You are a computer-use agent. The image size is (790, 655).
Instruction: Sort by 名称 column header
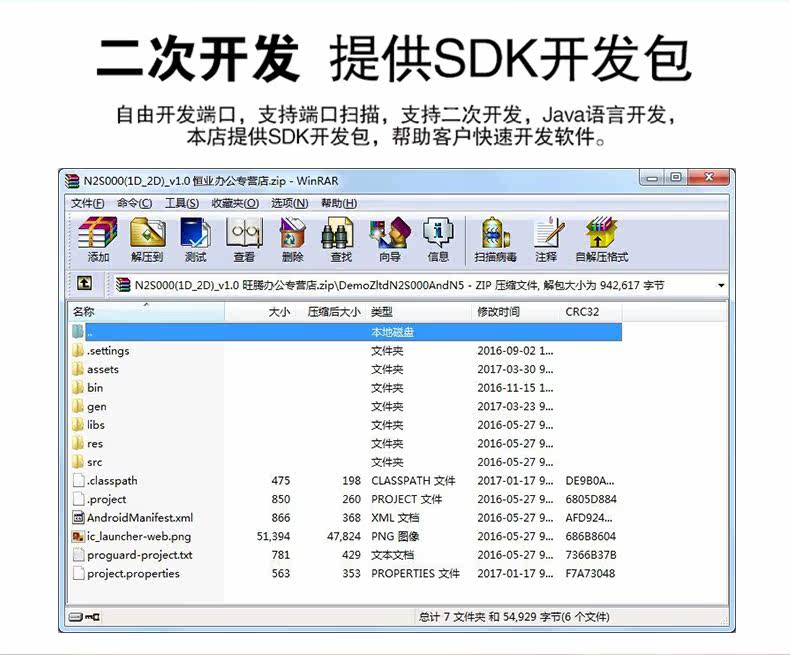[x=147, y=311]
